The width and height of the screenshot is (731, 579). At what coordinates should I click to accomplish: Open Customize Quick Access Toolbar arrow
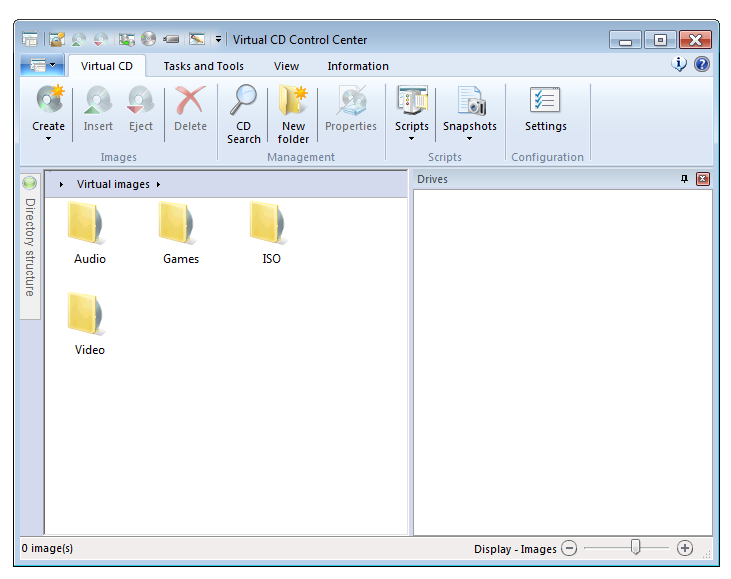click(218, 40)
